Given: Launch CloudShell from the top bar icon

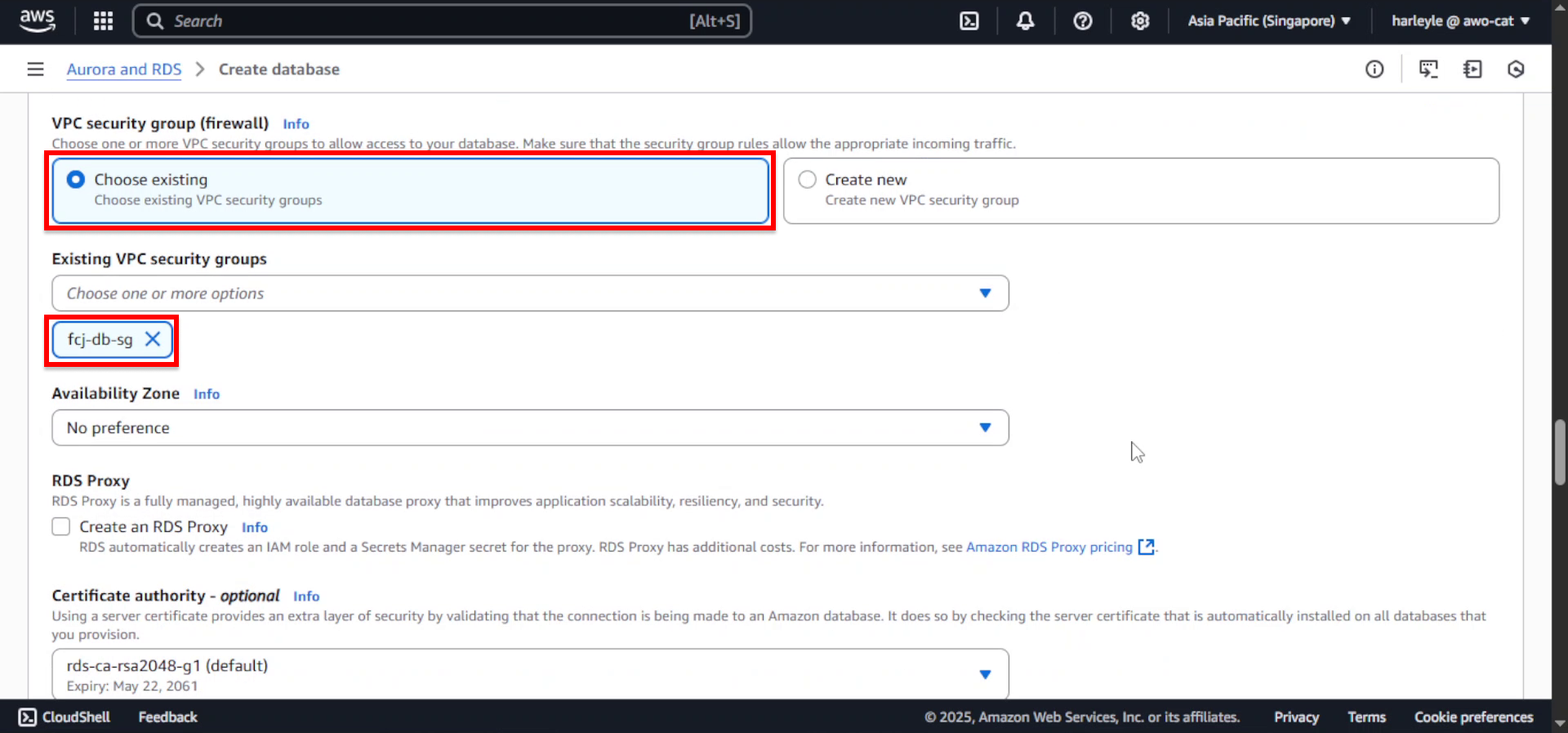Looking at the screenshot, I should point(969,21).
